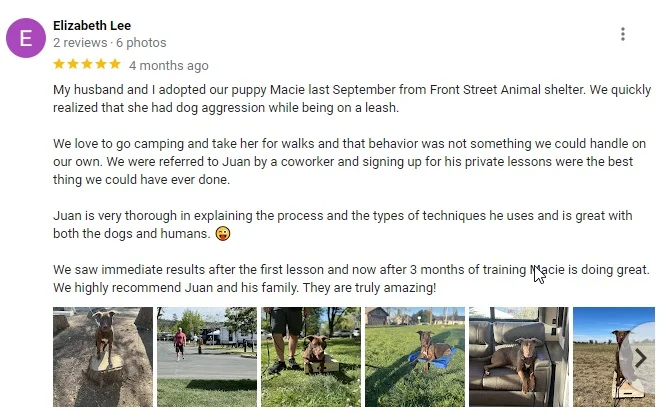The width and height of the screenshot is (668, 420).
Task: Open the partially hidden sixth dog photo
Action: (605, 356)
